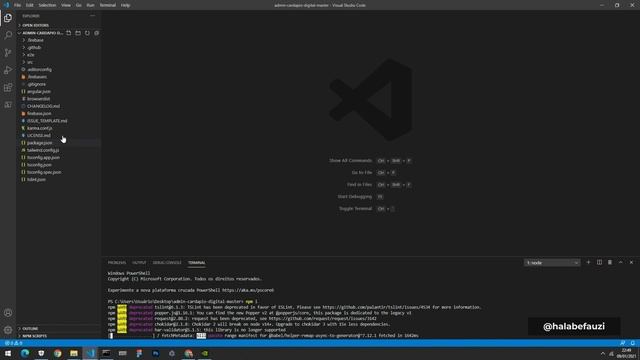Expand the OUTLINE section
Screen dimensions: 640x360
click(29, 329)
